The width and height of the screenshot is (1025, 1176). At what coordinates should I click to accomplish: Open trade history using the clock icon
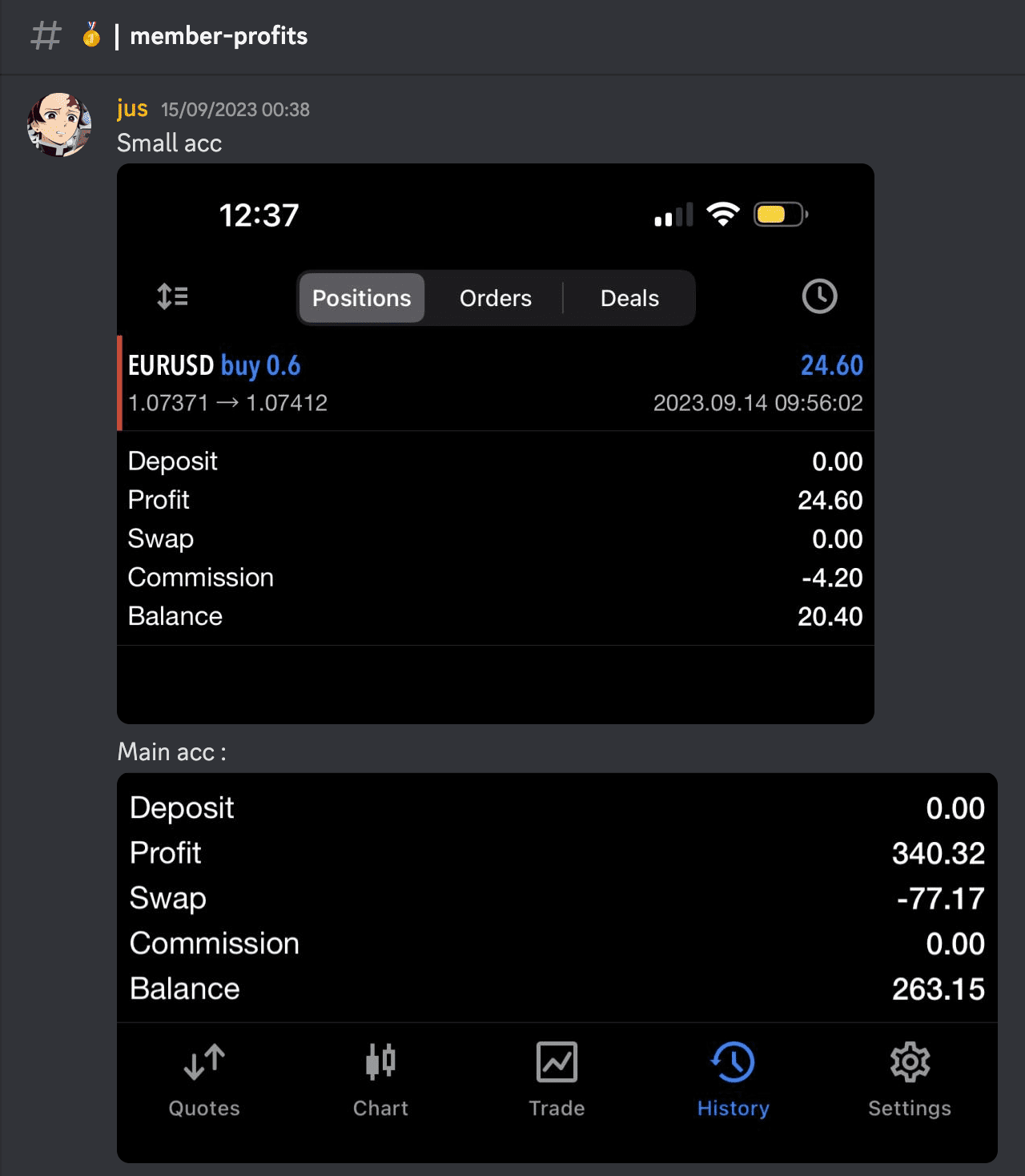pos(818,297)
